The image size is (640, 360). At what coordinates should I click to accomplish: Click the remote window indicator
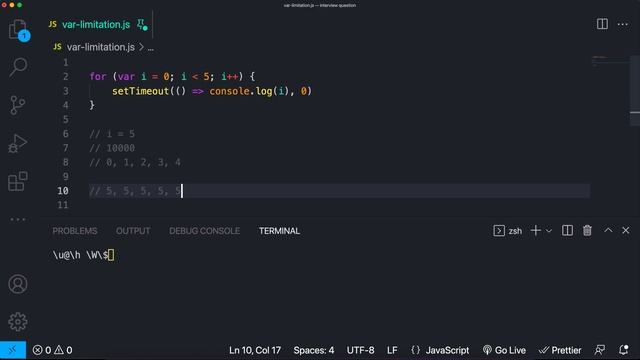tap(13, 350)
